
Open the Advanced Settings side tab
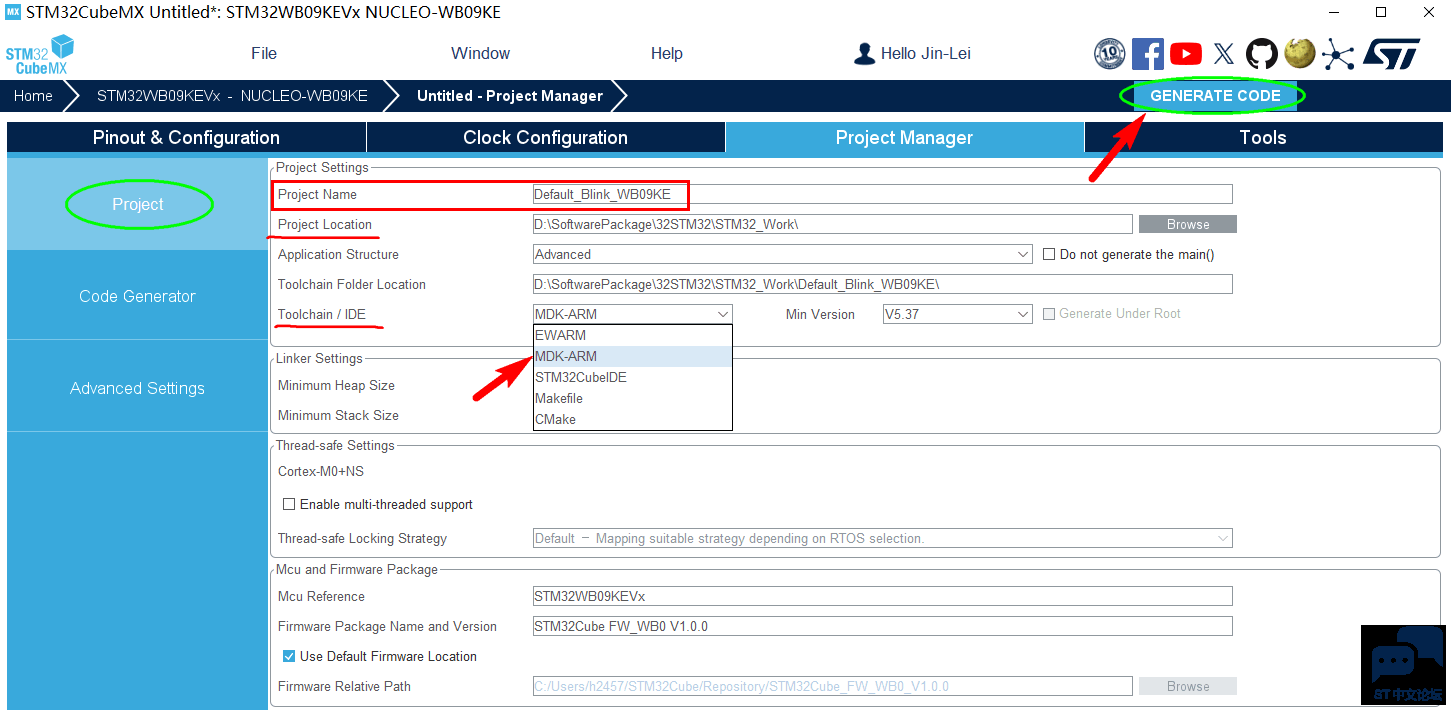[138, 388]
